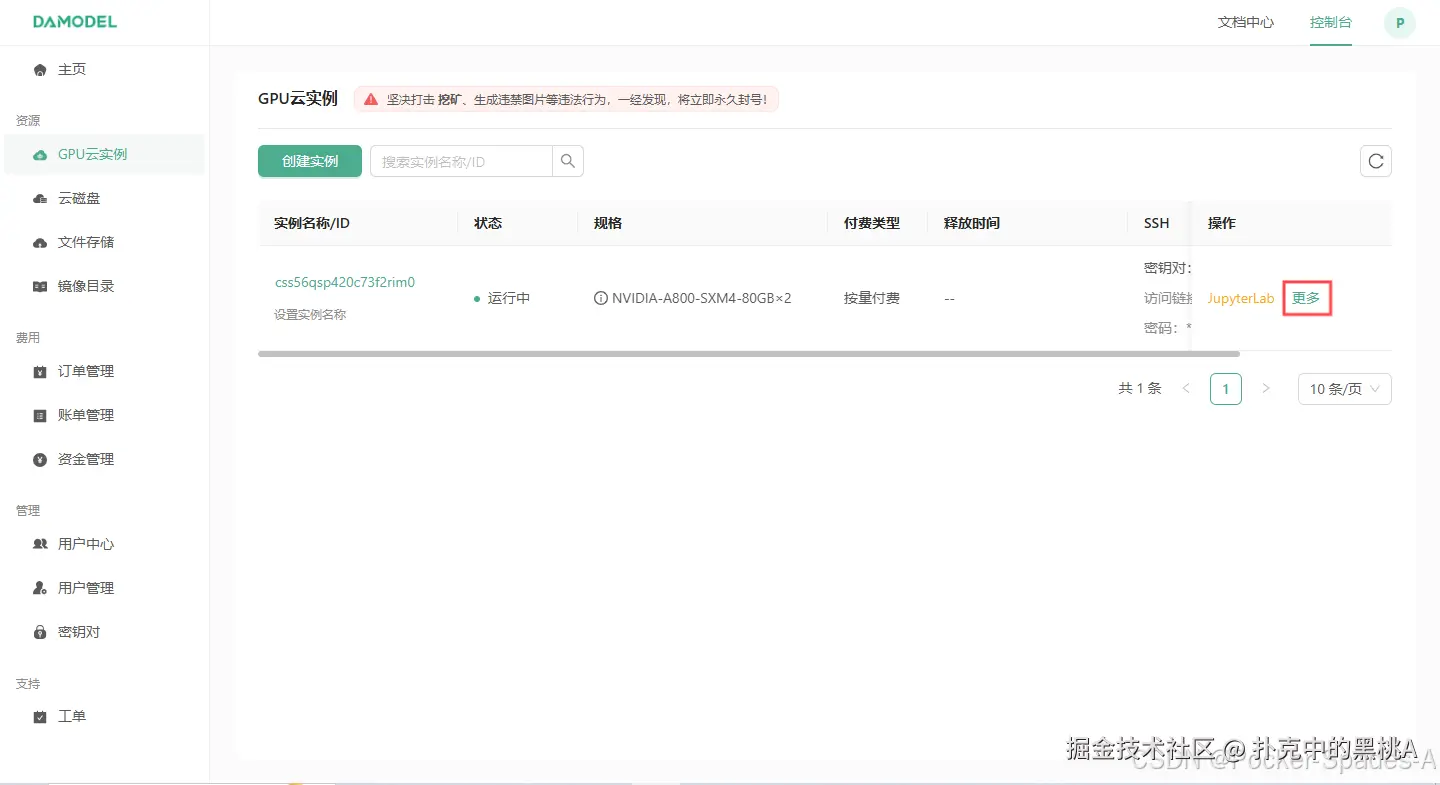Click the NVIDIA-A800-SXM4-80GB×2 spec cell

702,298
